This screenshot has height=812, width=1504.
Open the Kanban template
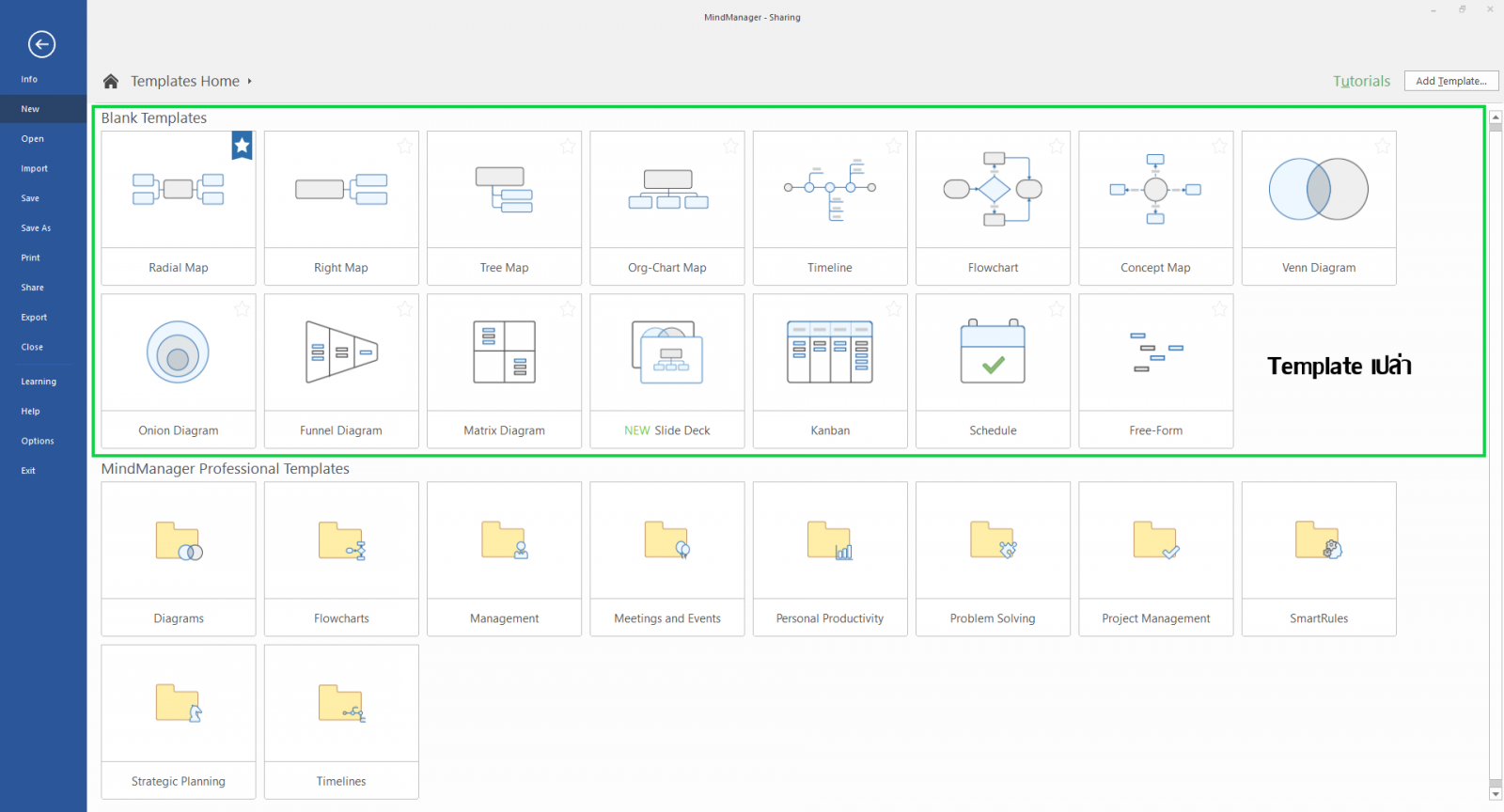(x=830, y=371)
